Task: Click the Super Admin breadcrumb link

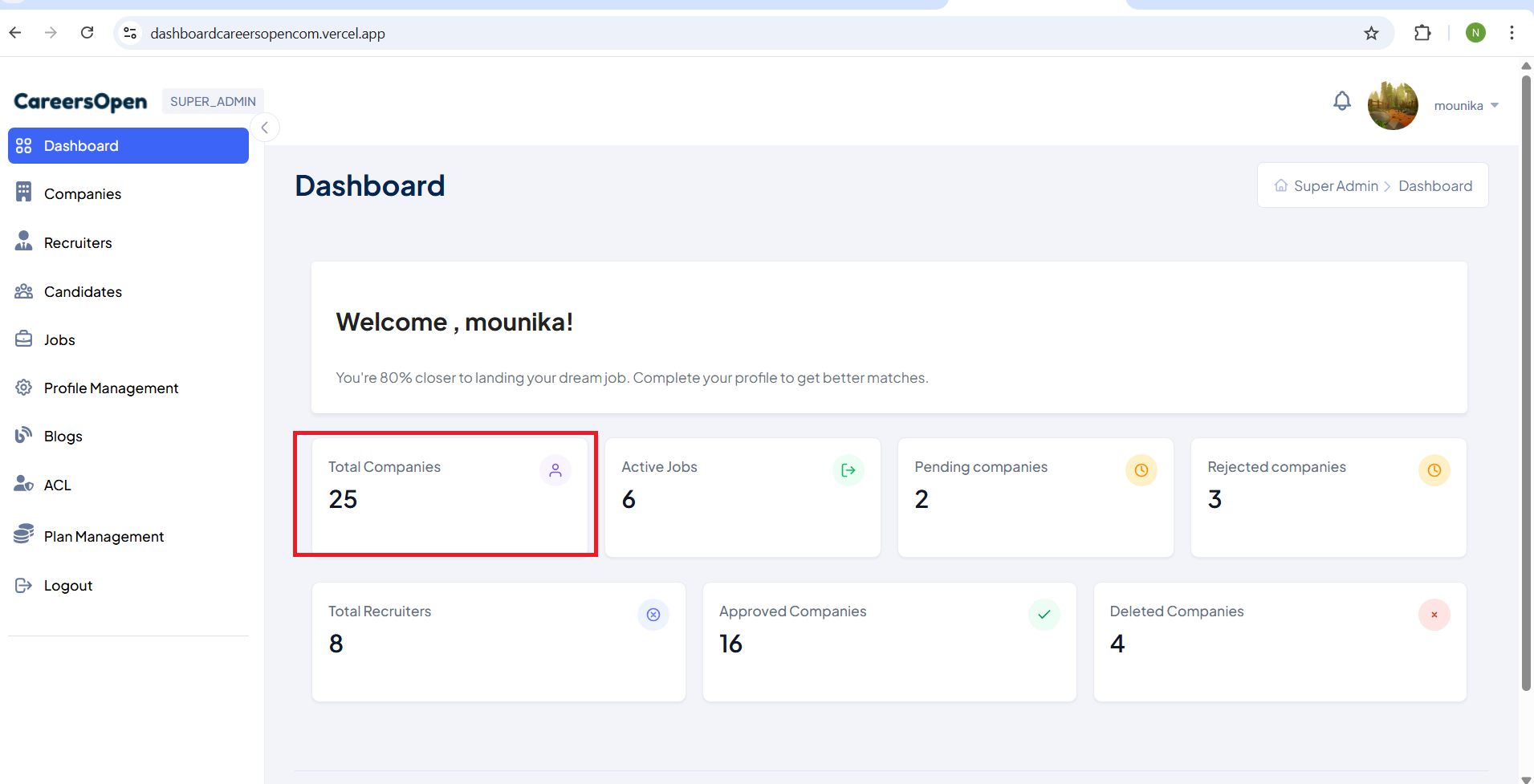Action: click(x=1335, y=186)
